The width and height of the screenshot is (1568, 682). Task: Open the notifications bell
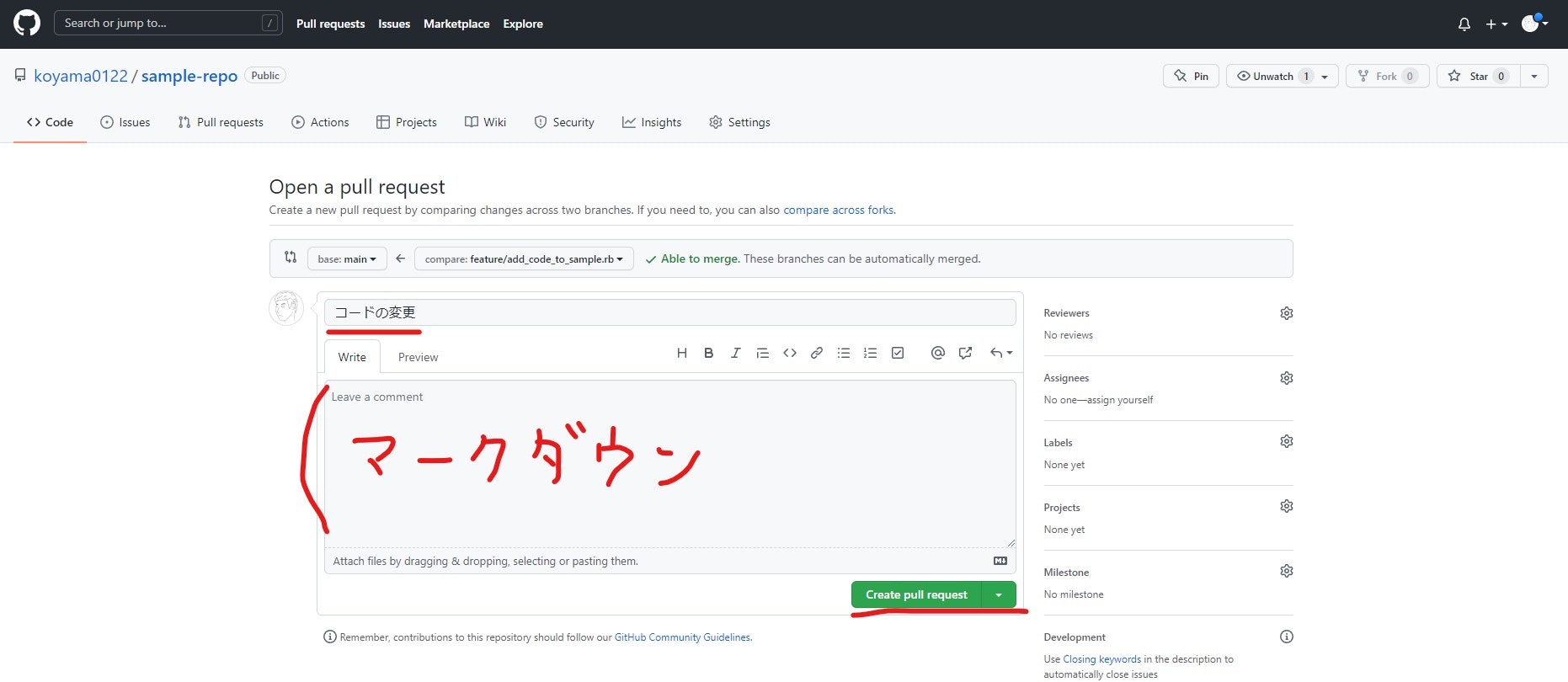pyautogui.click(x=1464, y=24)
